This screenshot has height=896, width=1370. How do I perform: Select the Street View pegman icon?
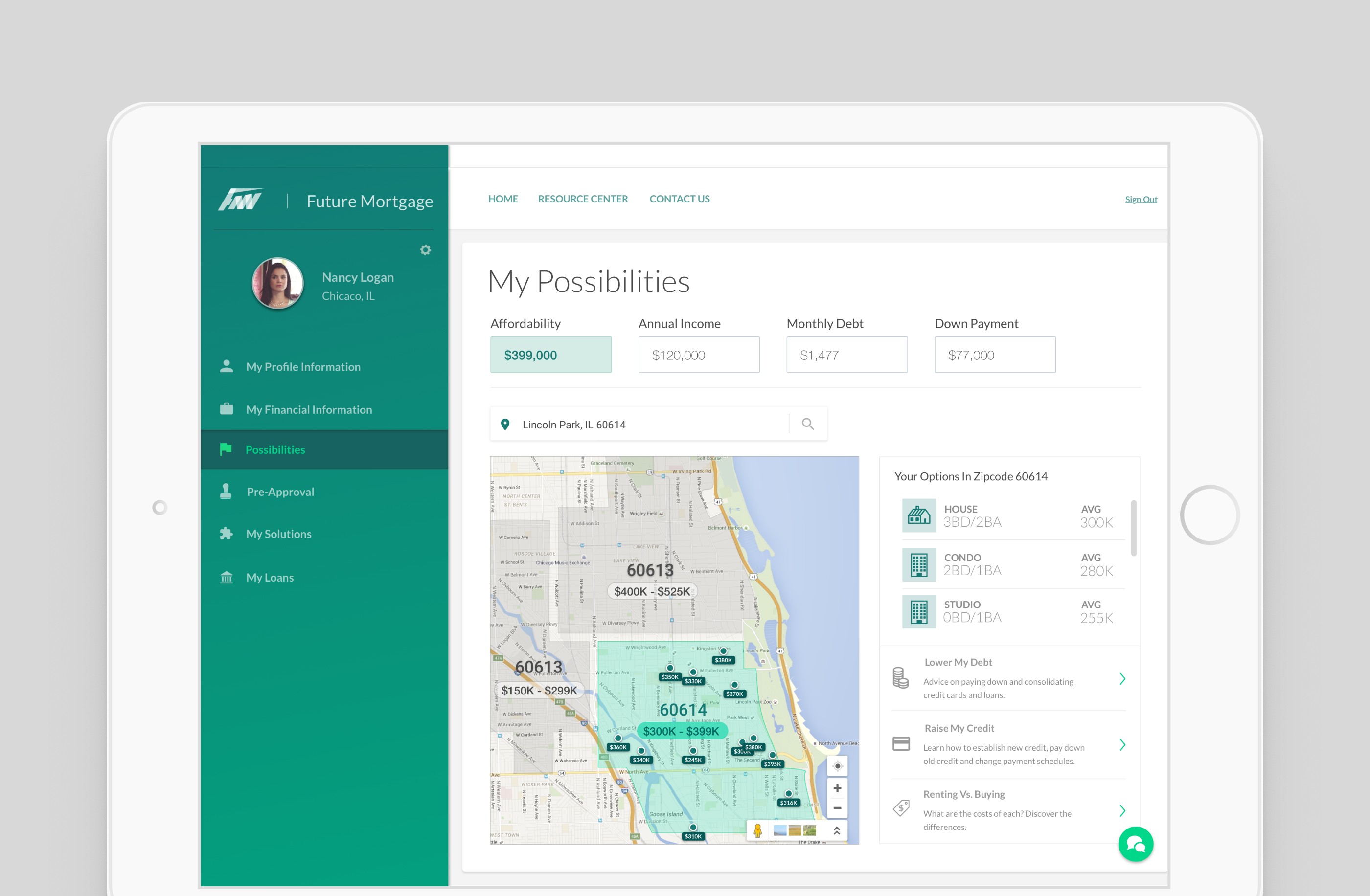coord(757,830)
